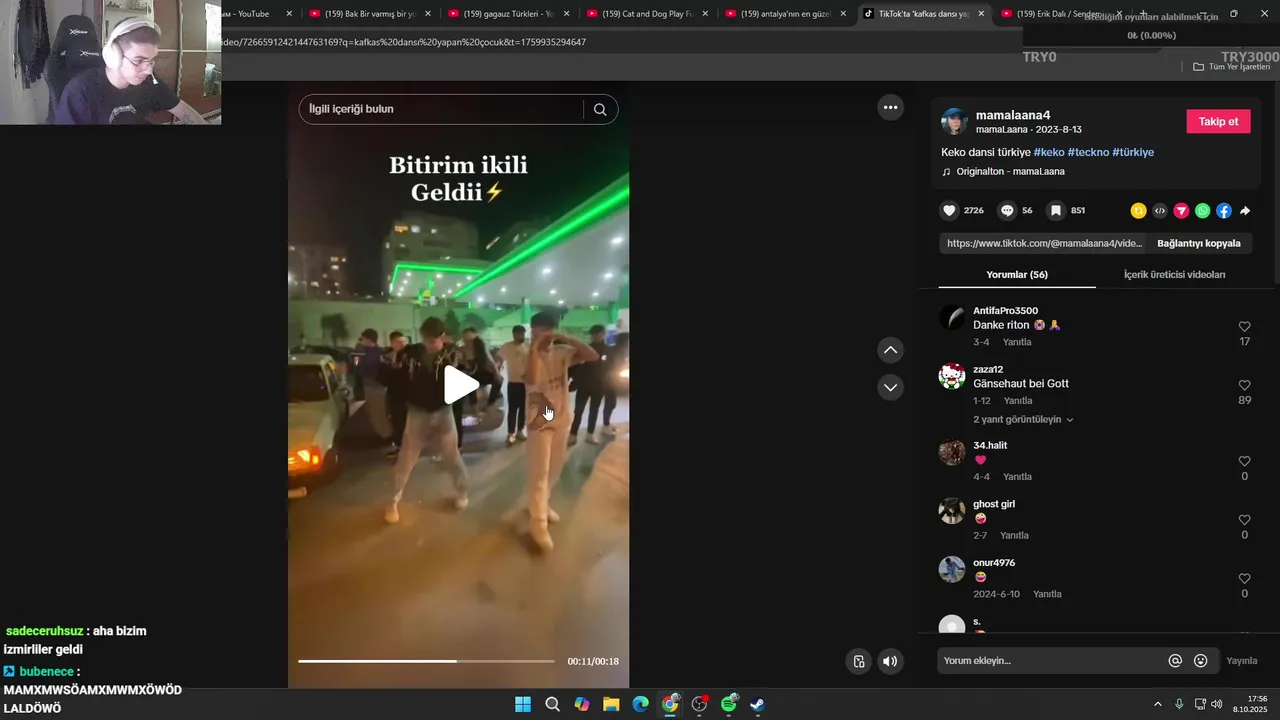1280x720 pixels.
Task: Close the TikTok'ta kafkas dansı tab
Action: tap(981, 14)
